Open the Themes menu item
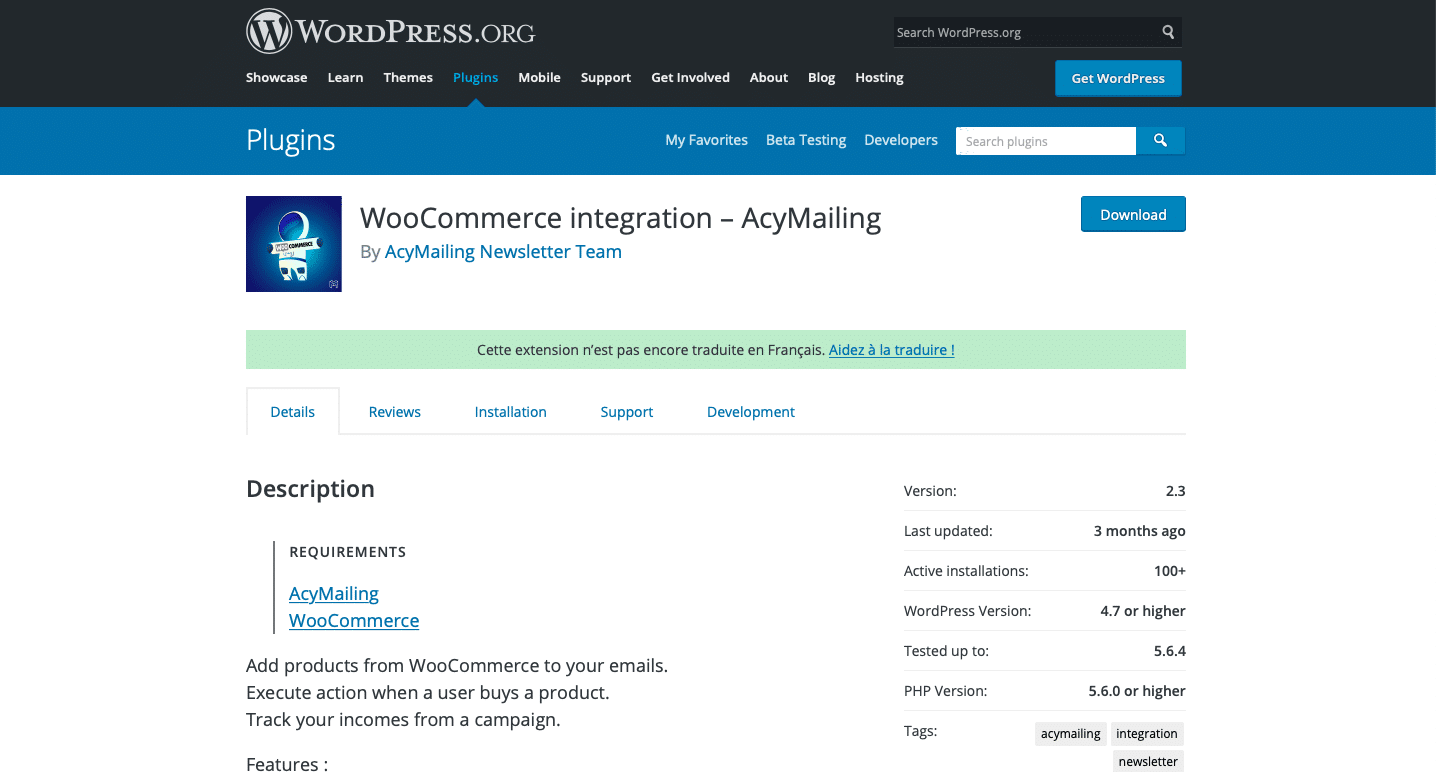This screenshot has height=772, width=1436. pos(408,77)
